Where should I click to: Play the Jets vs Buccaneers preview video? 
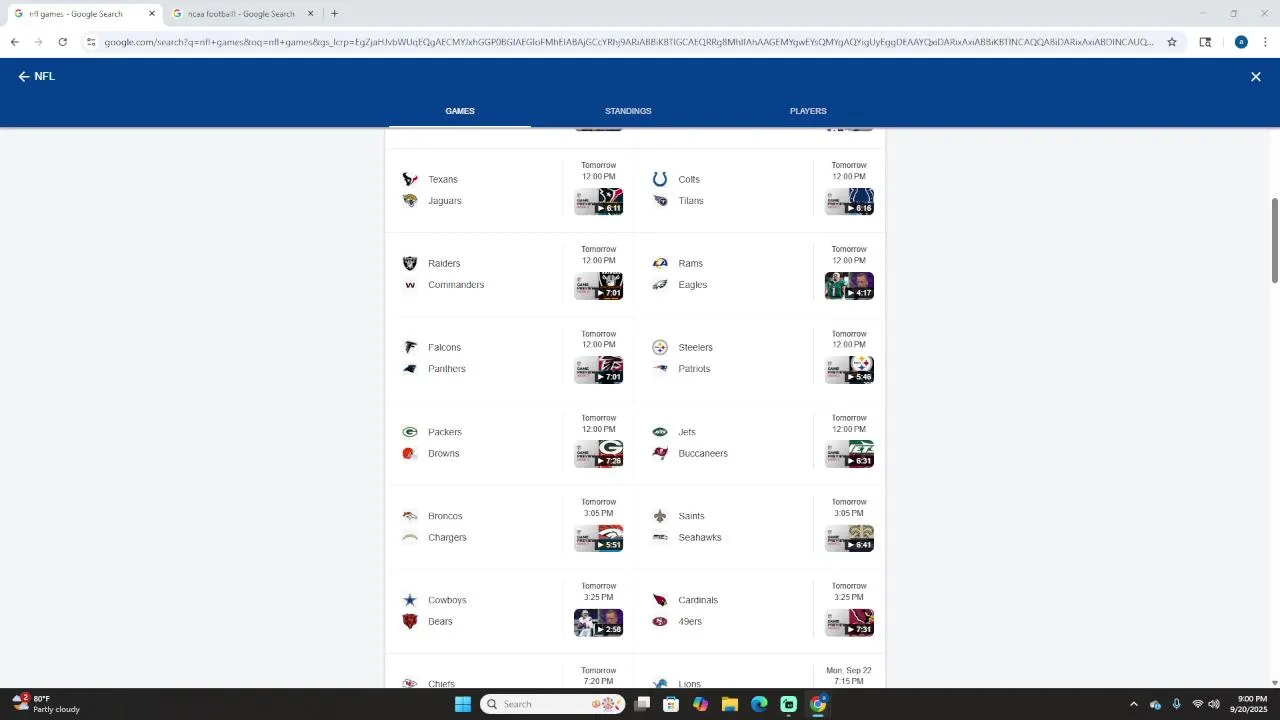pos(849,454)
